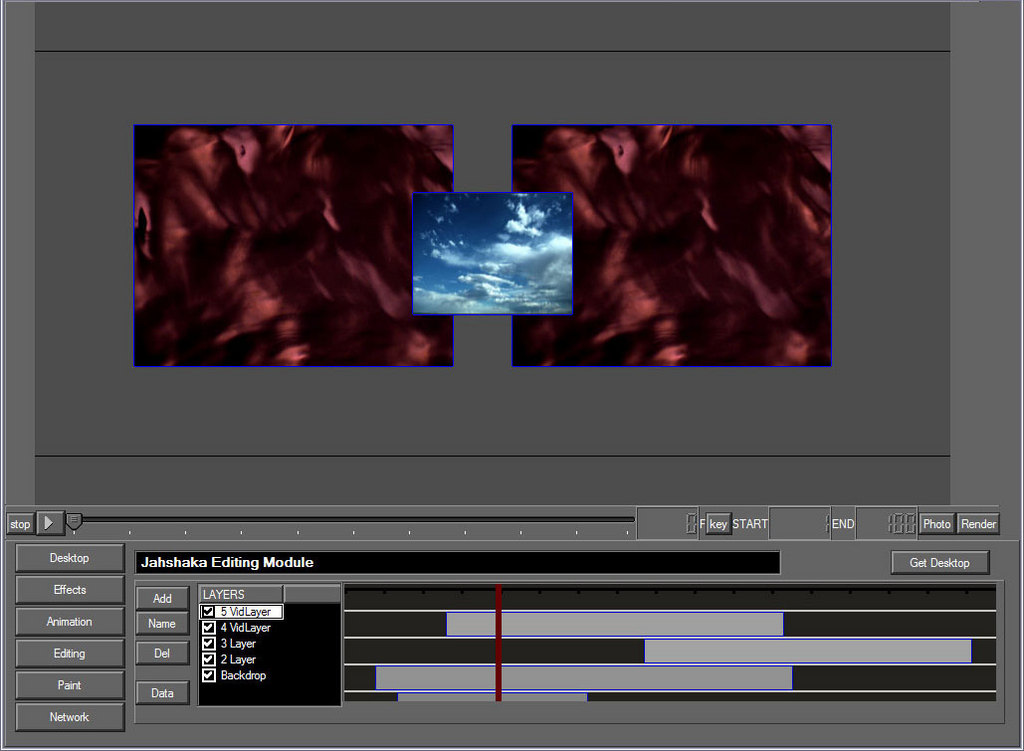Switch to the Paint module

point(70,686)
